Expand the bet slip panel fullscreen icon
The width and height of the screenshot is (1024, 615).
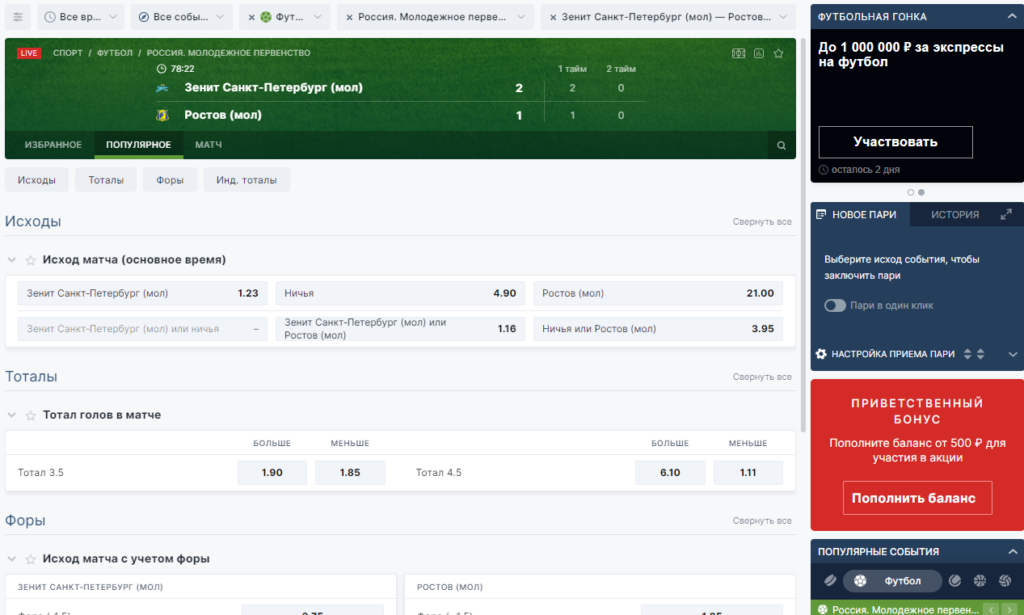tap(1006, 214)
